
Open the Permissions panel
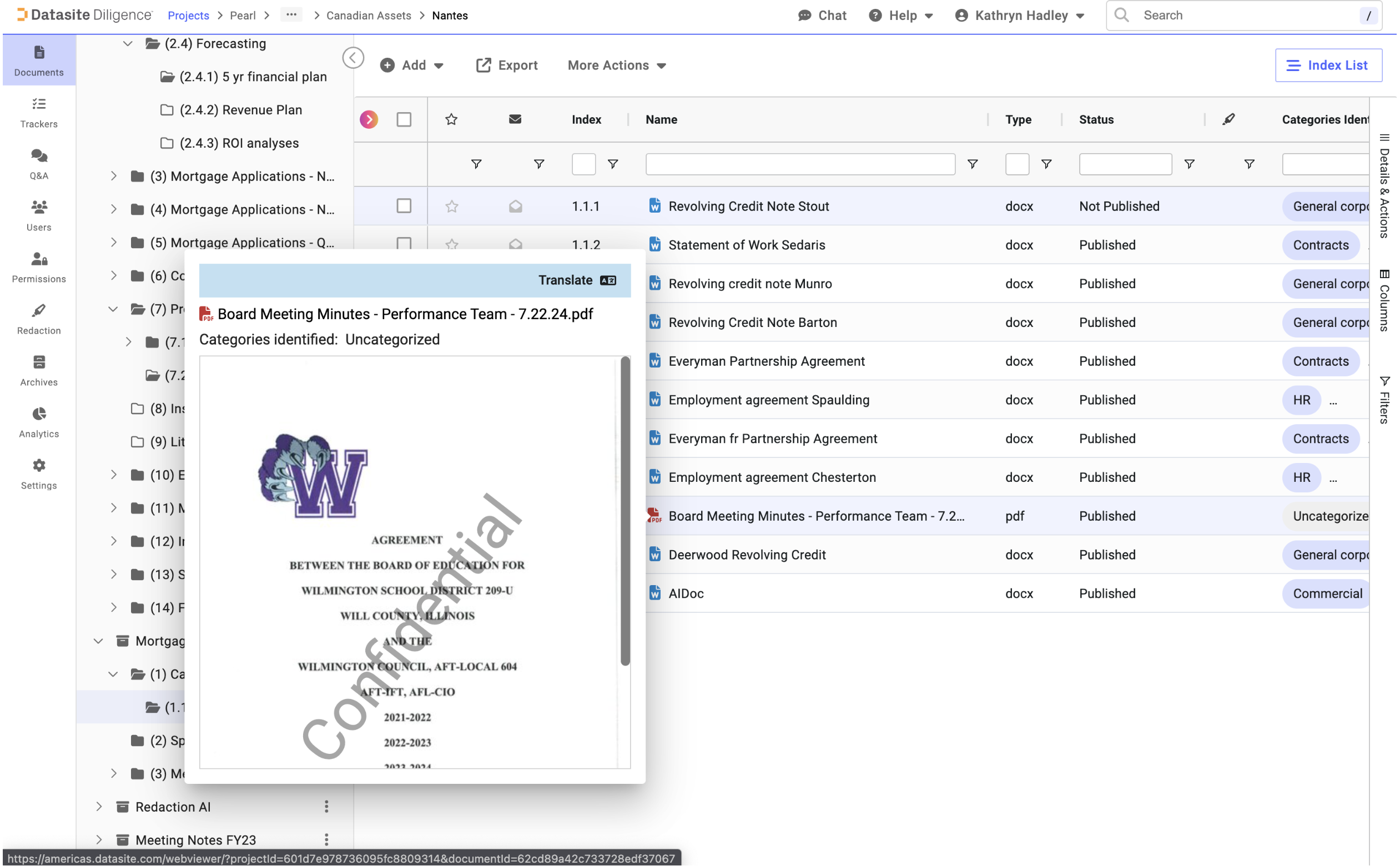coord(38,267)
